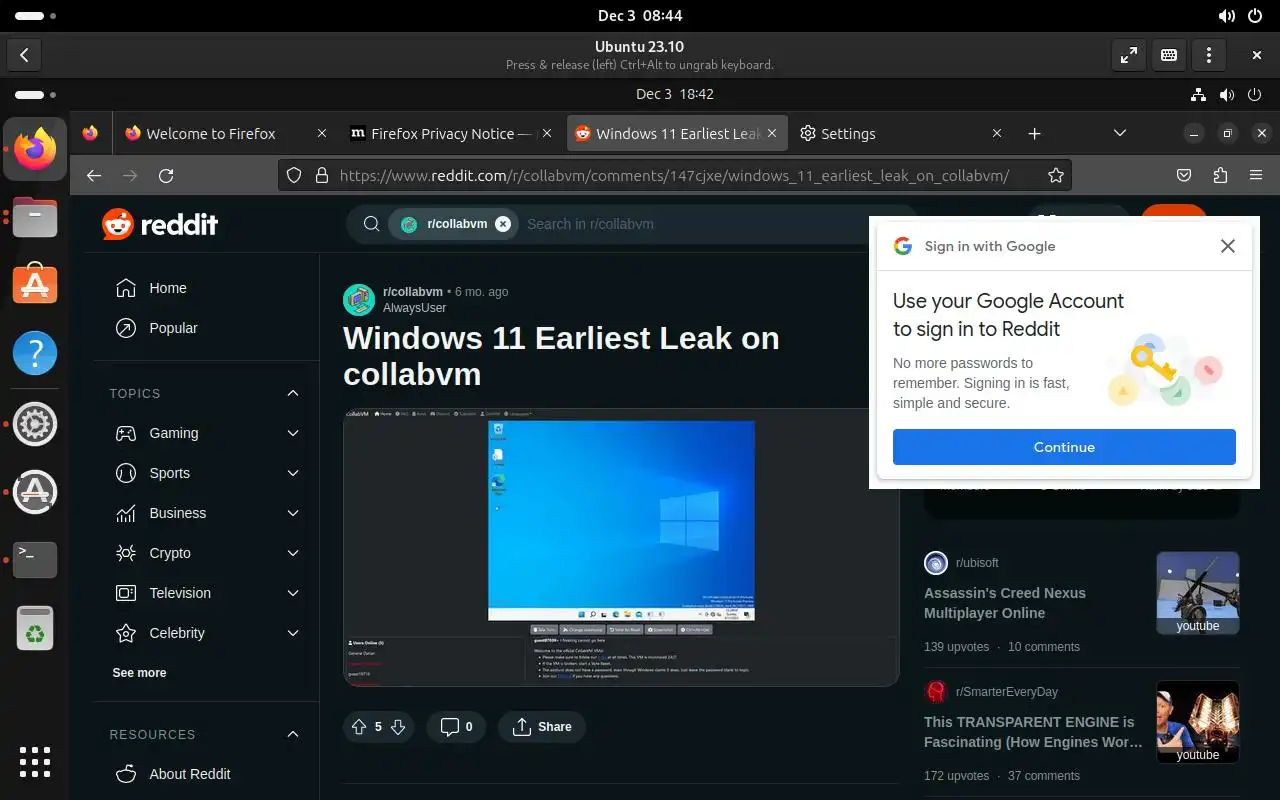Image resolution: width=1280 pixels, height=800 pixels.
Task: Close the Sign in with Google popup
Action: pyautogui.click(x=1228, y=246)
